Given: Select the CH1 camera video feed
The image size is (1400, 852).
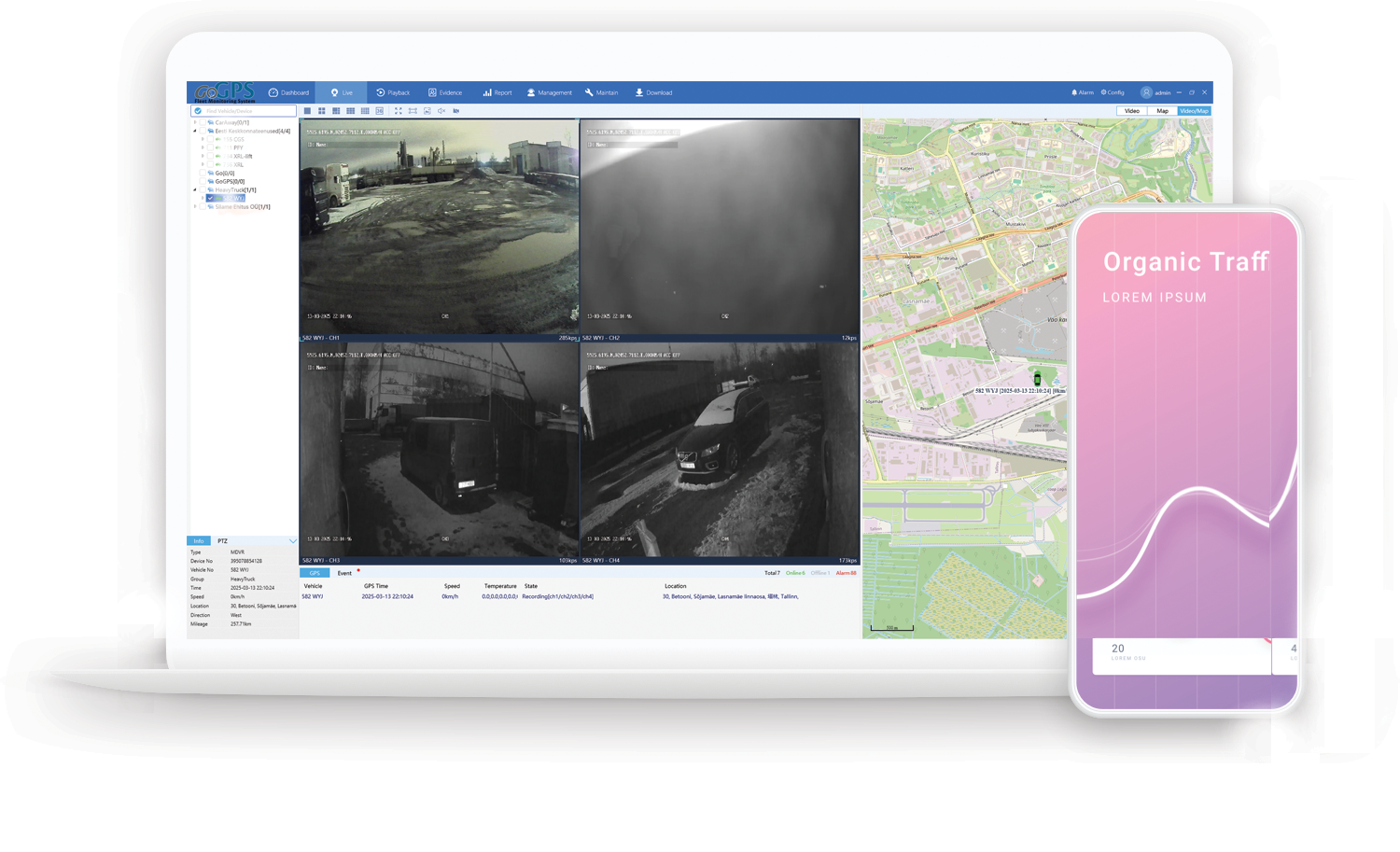Looking at the screenshot, I should (x=439, y=226).
